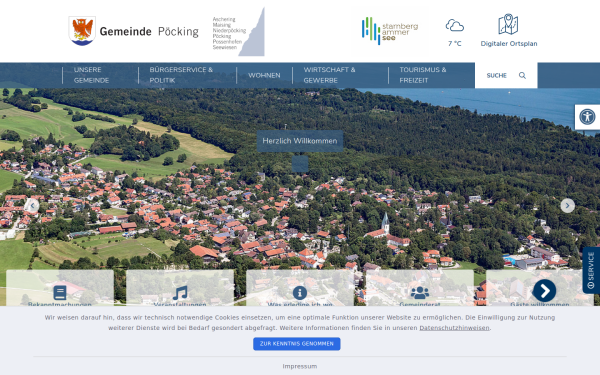The image size is (600, 375).
Task: Open the Wohnen menu
Action: (x=264, y=75)
